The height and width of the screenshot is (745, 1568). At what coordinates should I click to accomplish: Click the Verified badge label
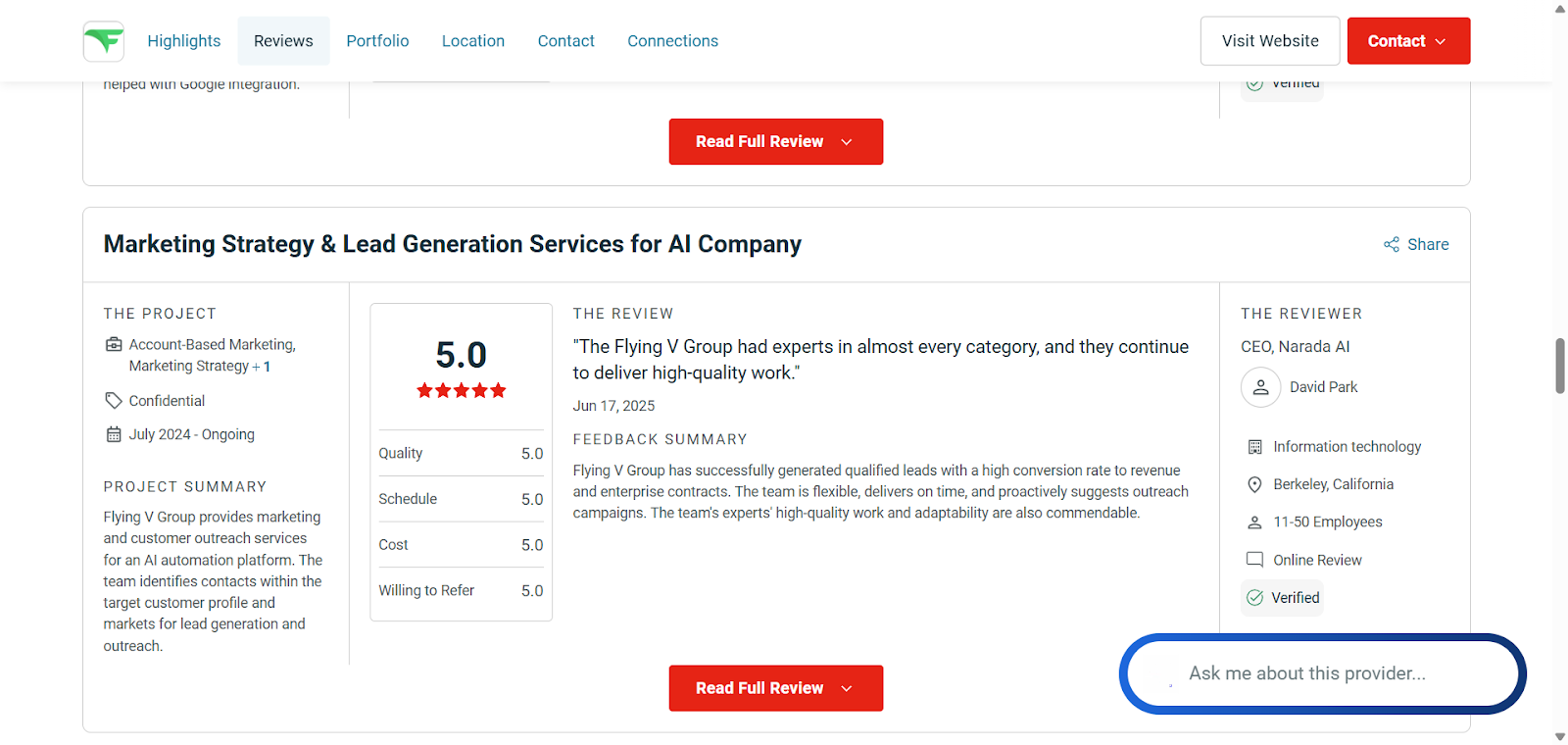(x=1296, y=598)
